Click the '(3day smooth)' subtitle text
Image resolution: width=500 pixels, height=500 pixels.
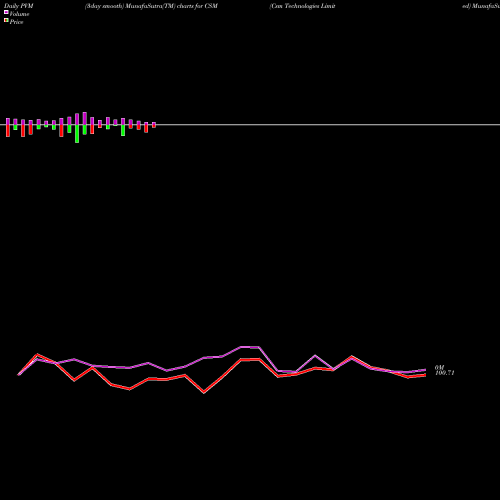click(105, 6)
